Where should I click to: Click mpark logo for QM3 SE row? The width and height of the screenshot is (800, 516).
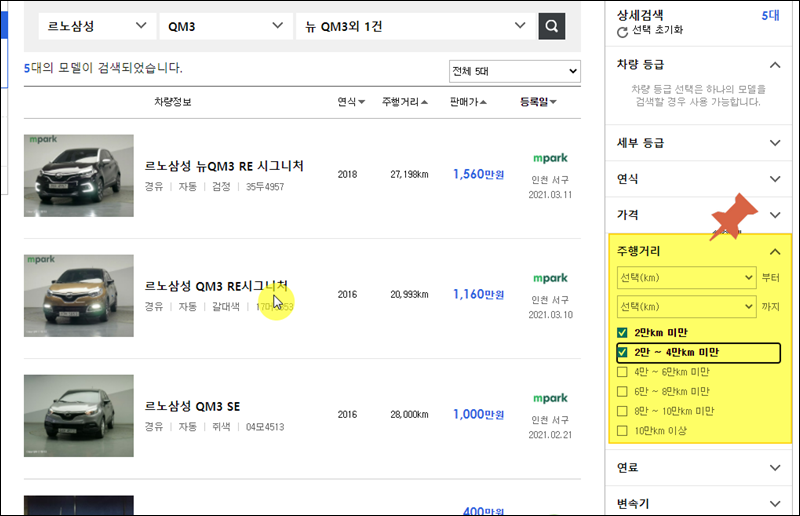[550, 398]
